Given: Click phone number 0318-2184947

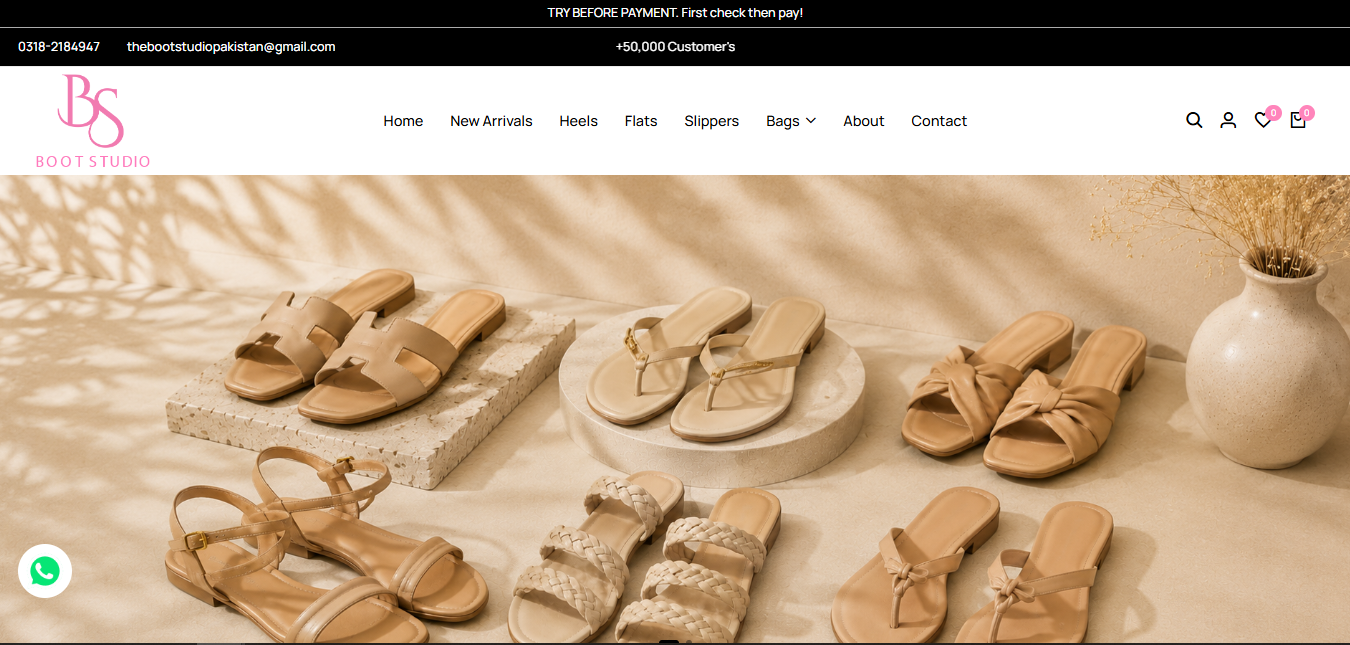Looking at the screenshot, I should pos(59,47).
